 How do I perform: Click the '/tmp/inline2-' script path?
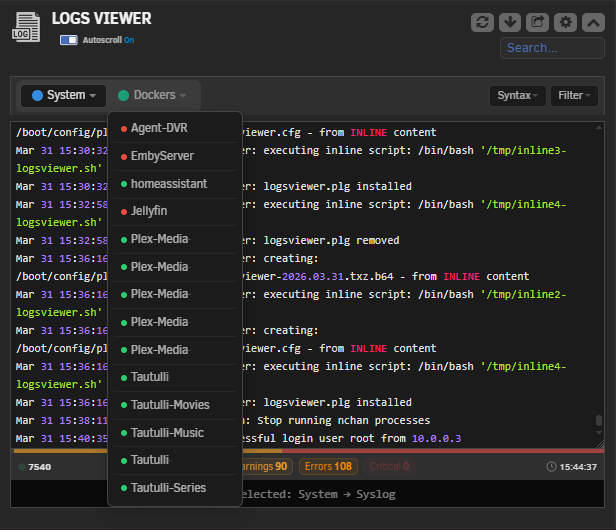(523, 294)
